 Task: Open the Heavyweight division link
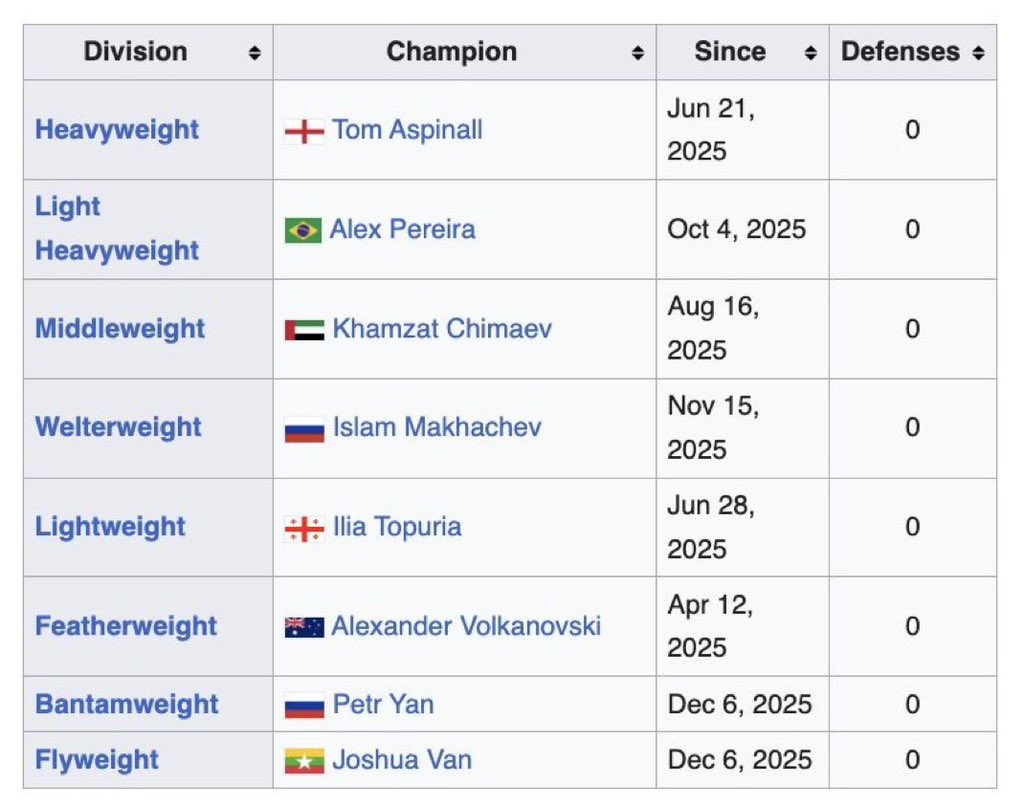(117, 130)
